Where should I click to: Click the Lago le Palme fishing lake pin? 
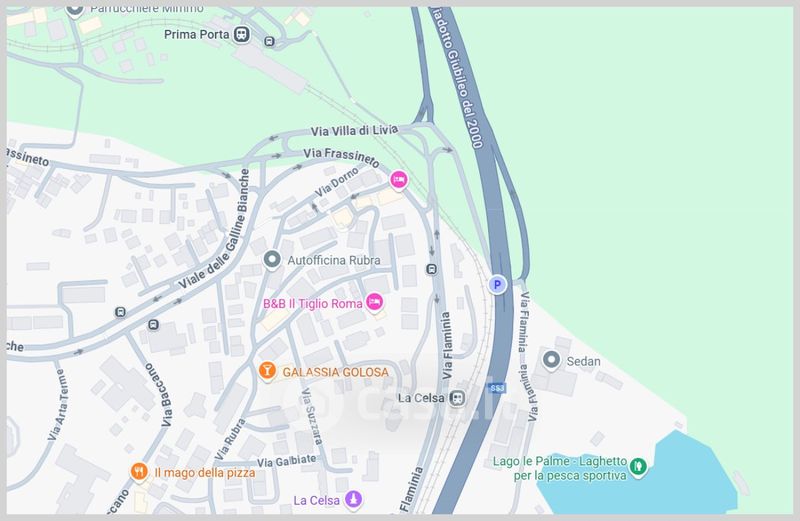638,467
